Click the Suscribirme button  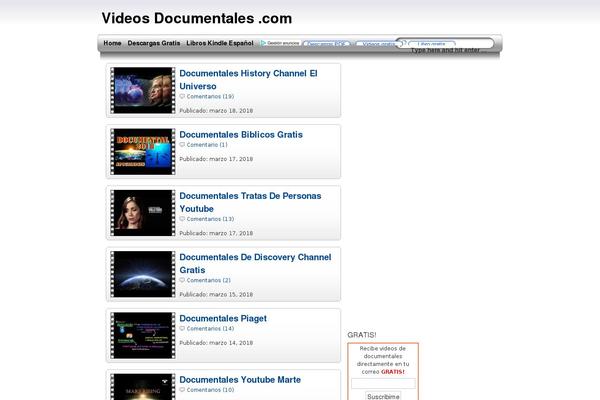pyautogui.click(x=383, y=396)
